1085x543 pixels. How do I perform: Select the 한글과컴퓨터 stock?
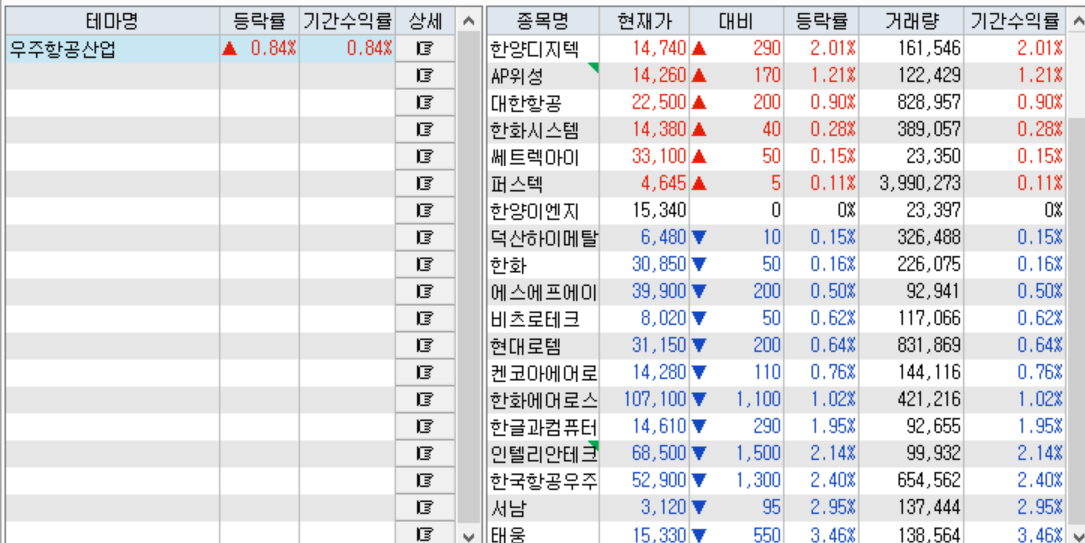point(544,426)
